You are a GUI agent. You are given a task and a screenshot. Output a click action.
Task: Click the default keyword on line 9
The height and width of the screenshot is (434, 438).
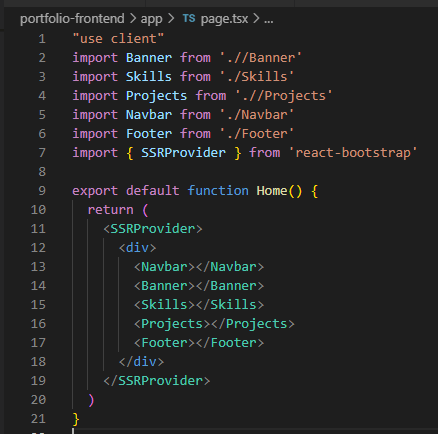click(153, 191)
